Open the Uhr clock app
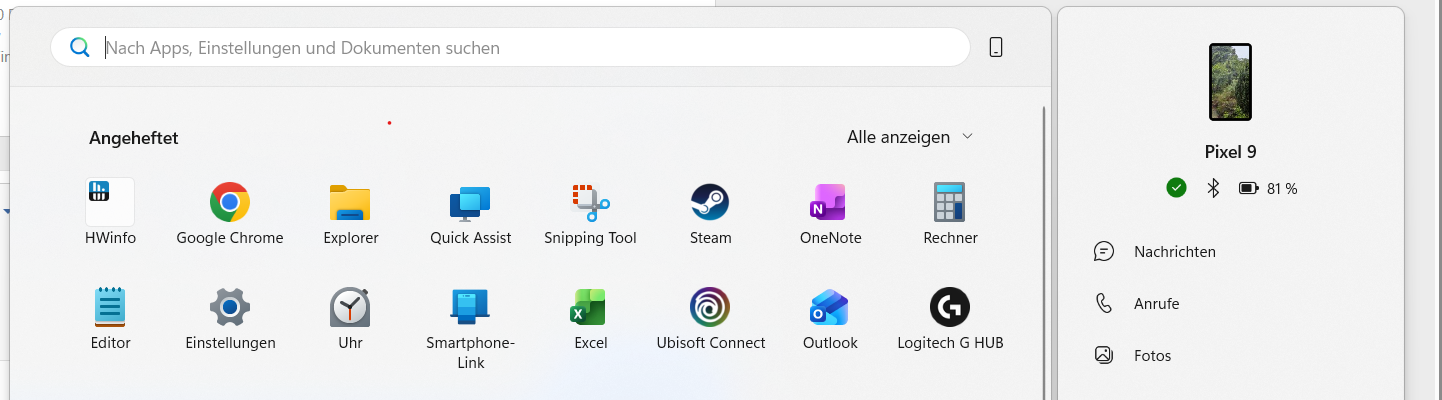 350,320
